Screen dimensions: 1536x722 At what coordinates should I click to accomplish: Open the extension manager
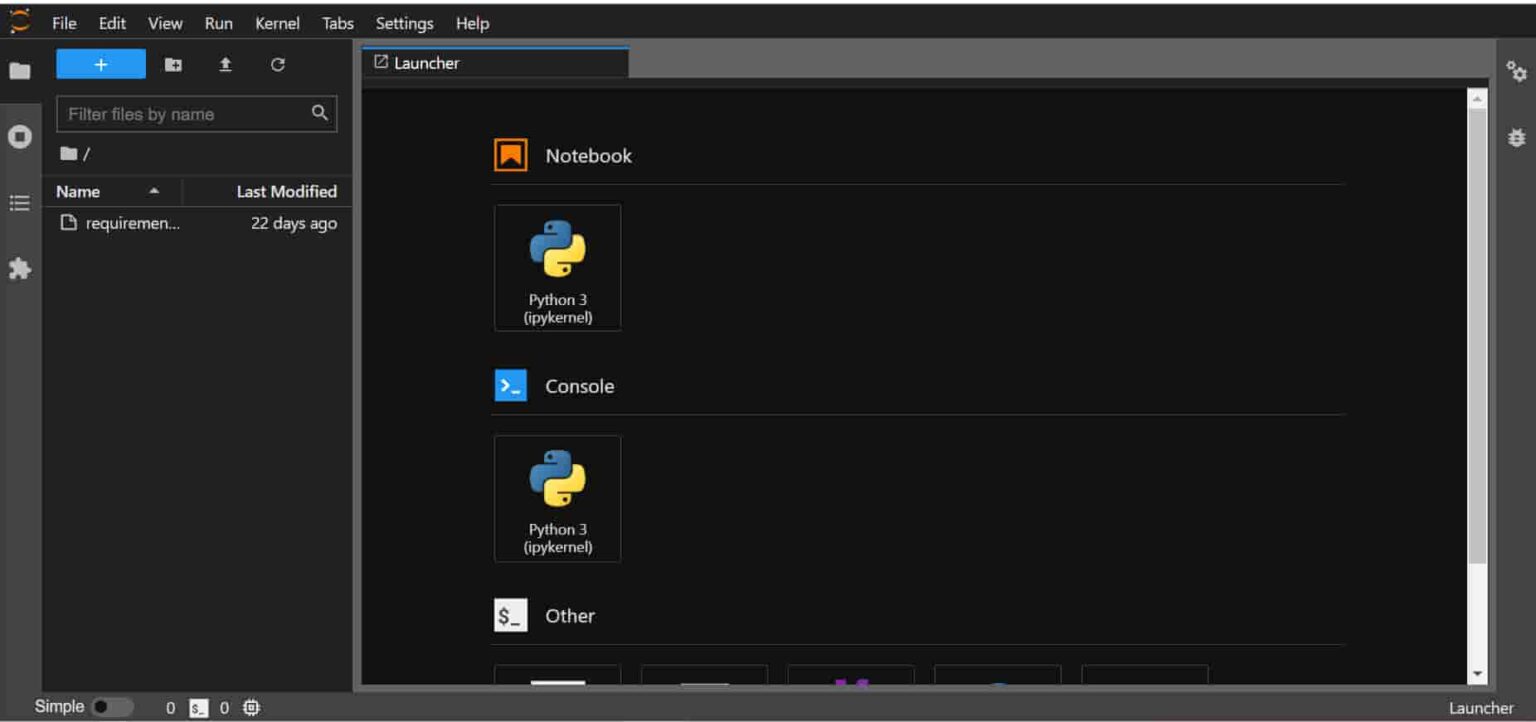click(x=20, y=269)
